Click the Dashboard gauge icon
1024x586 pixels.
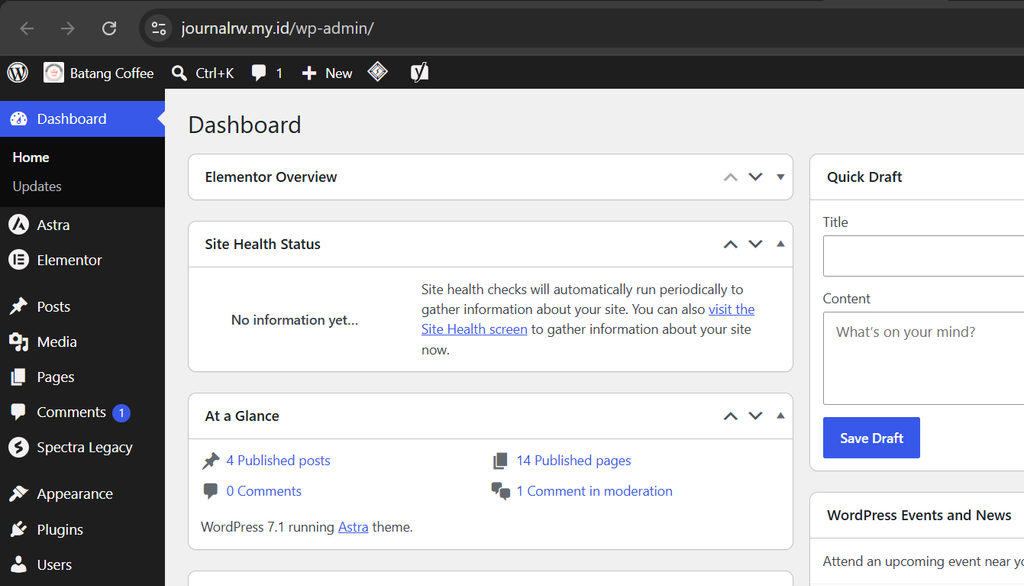19,119
